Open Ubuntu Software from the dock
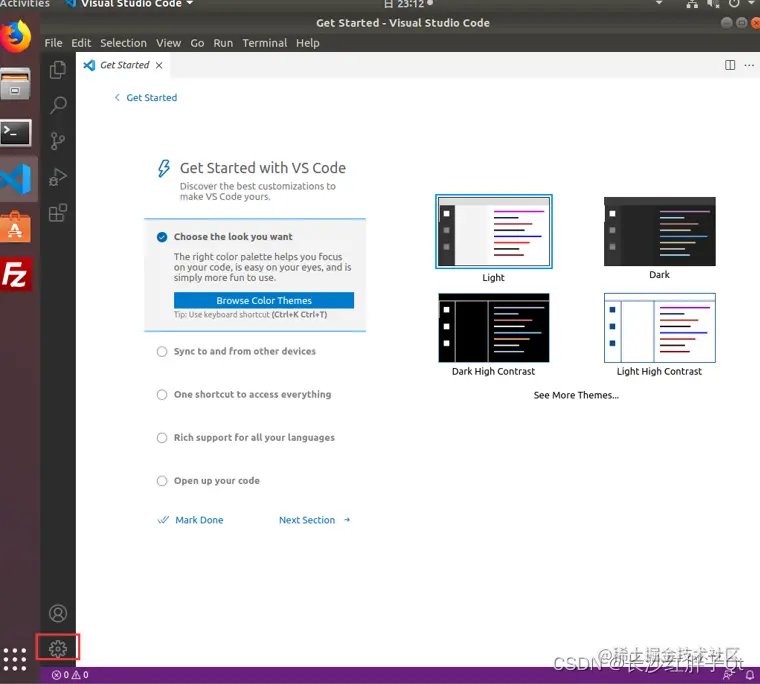The height and width of the screenshot is (684, 760). point(16,226)
